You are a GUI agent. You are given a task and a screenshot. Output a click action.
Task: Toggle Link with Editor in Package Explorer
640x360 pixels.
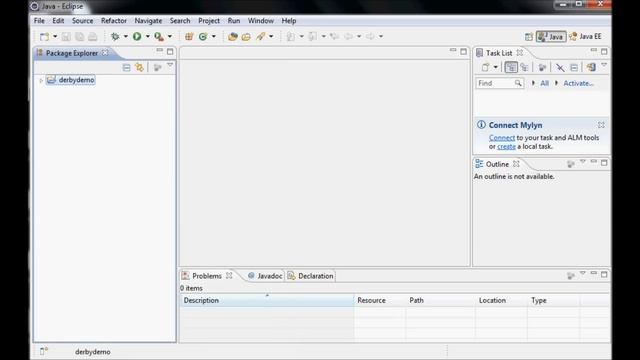coord(140,67)
